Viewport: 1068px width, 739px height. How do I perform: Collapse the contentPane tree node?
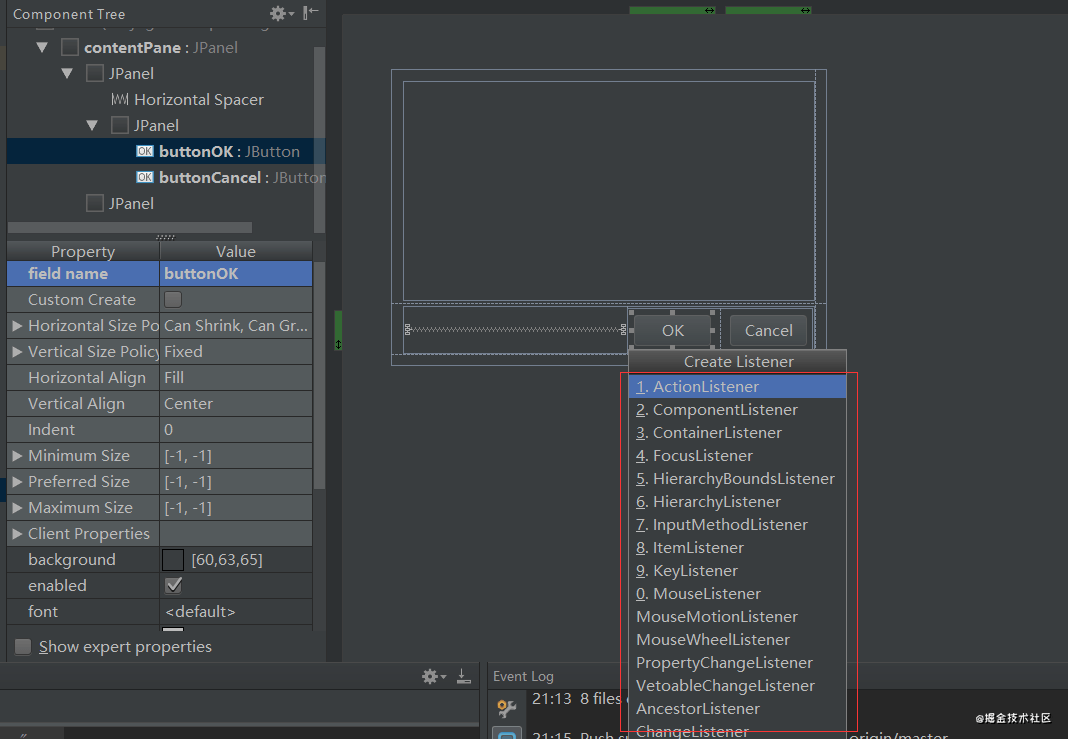[42, 48]
